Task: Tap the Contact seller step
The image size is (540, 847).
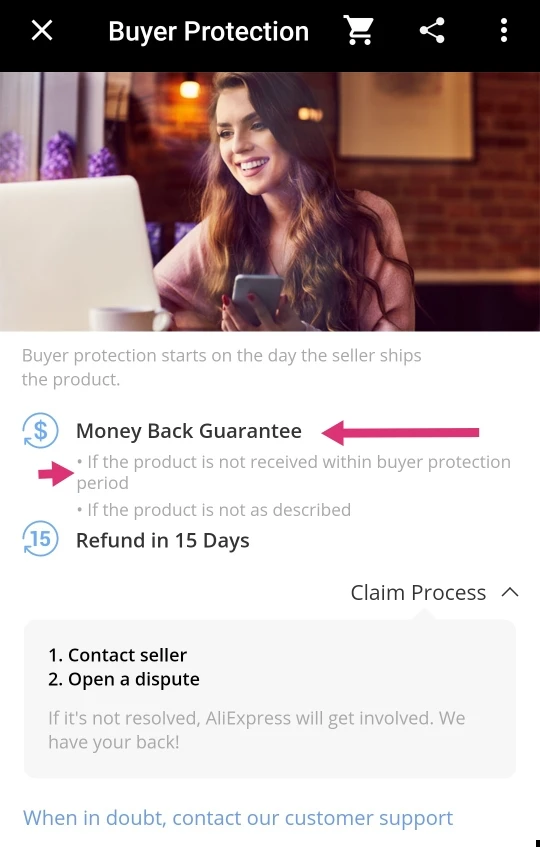Action: point(117,655)
